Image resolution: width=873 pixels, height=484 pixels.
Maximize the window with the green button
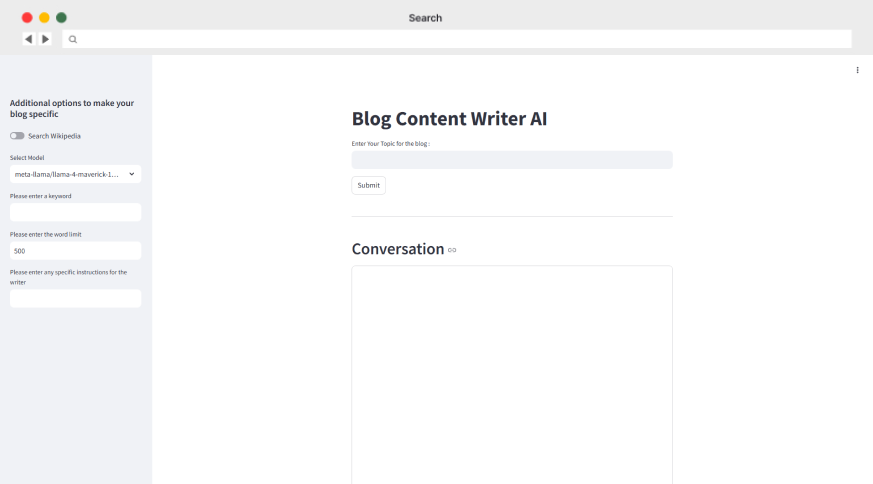click(x=61, y=18)
